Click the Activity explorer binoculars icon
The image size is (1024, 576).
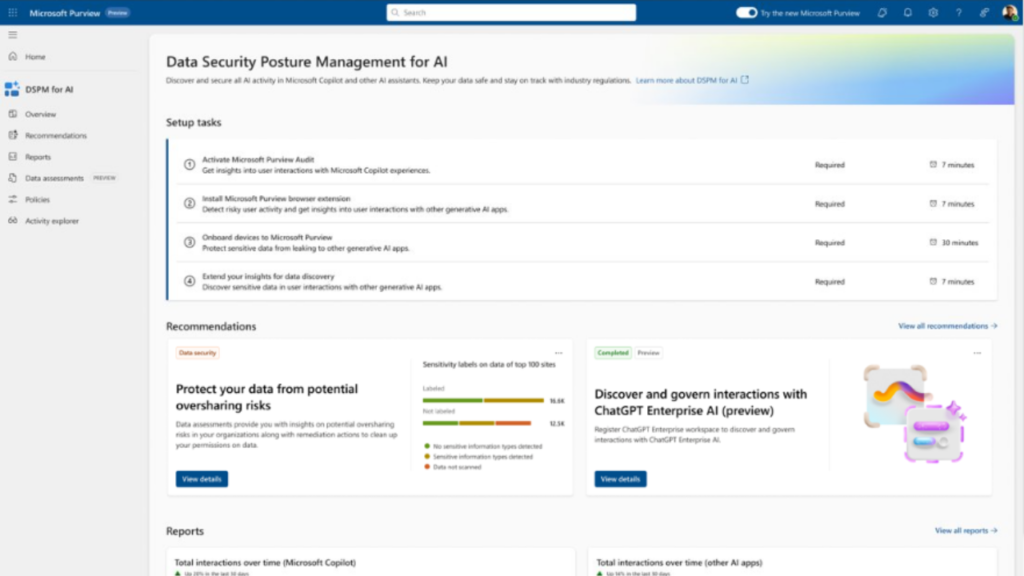12,221
